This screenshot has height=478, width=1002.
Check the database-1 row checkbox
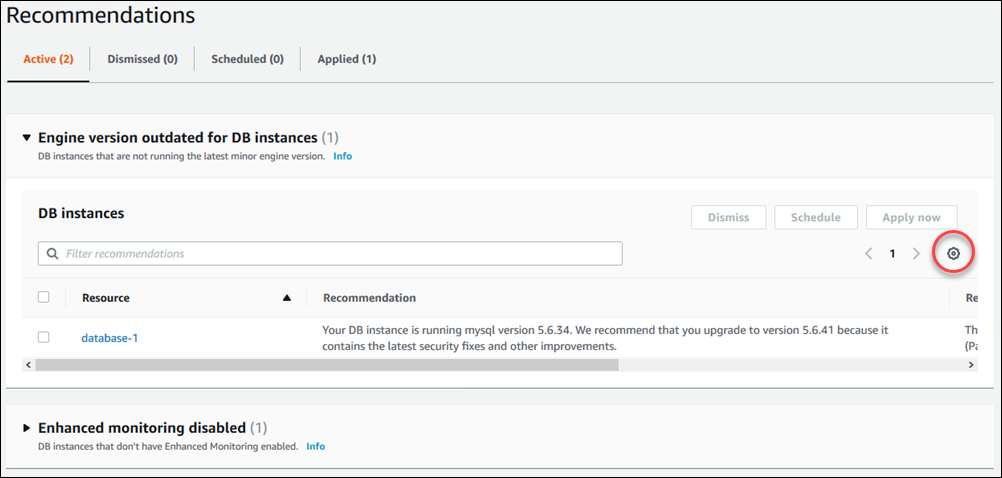click(x=44, y=337)
